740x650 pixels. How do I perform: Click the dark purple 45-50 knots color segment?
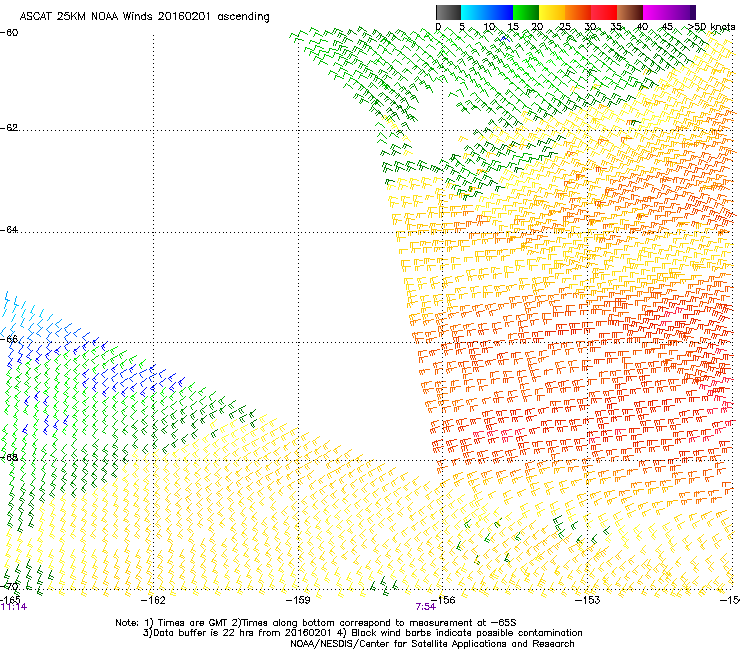point(682,12)
